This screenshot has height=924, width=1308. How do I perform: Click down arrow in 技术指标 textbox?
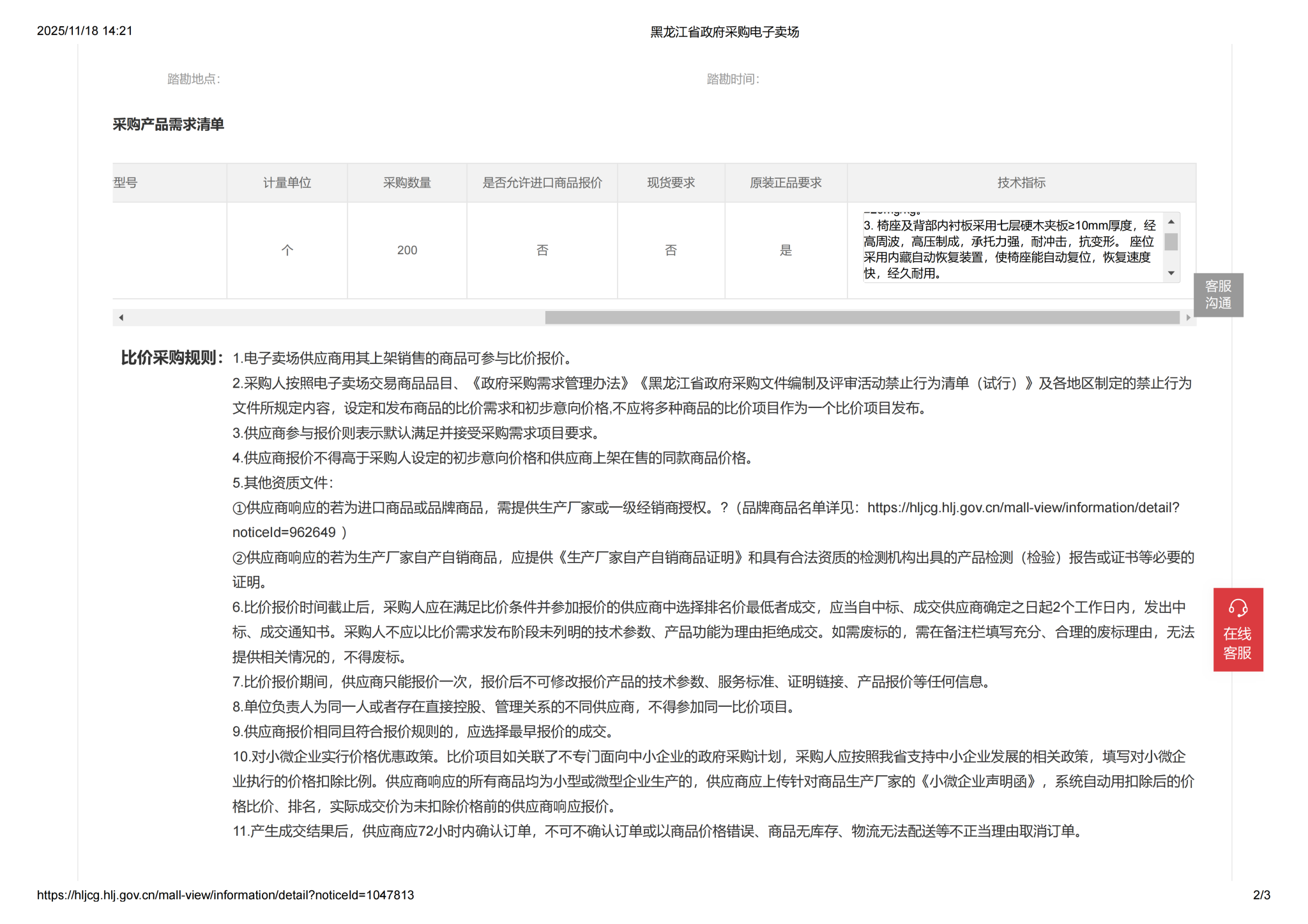(x=1171, y=273)
